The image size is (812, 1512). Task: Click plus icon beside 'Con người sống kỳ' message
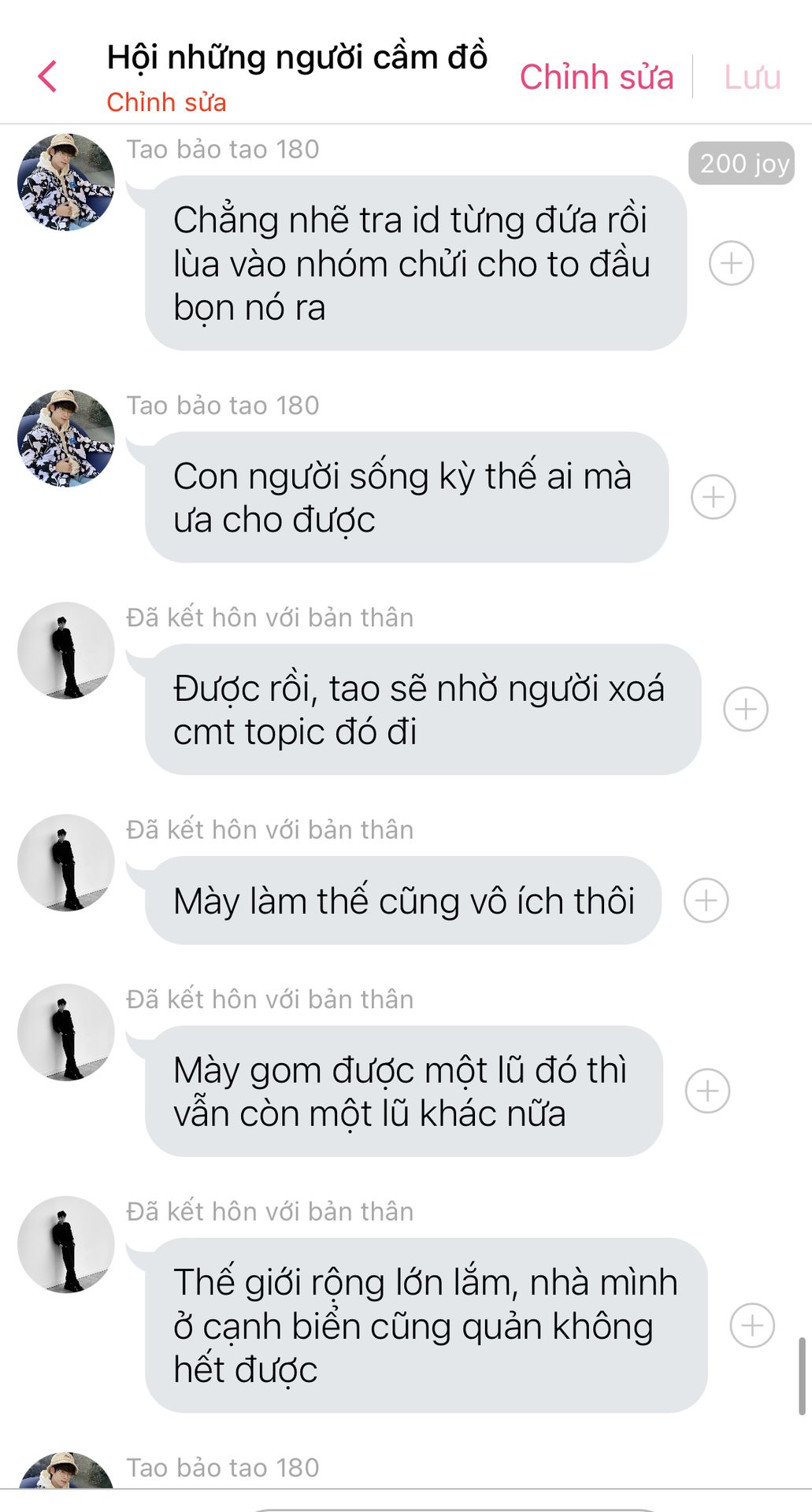click(713, 497)
